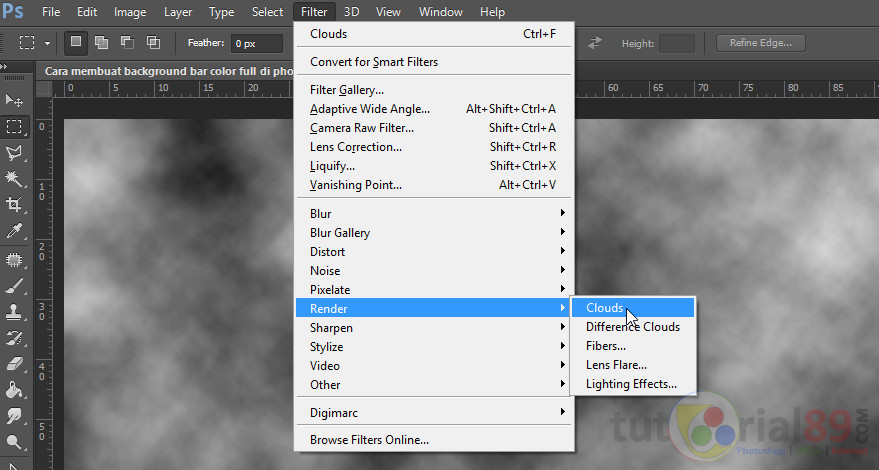Click the Refine Edge button

pyautogui.click(x=761, y=43)
